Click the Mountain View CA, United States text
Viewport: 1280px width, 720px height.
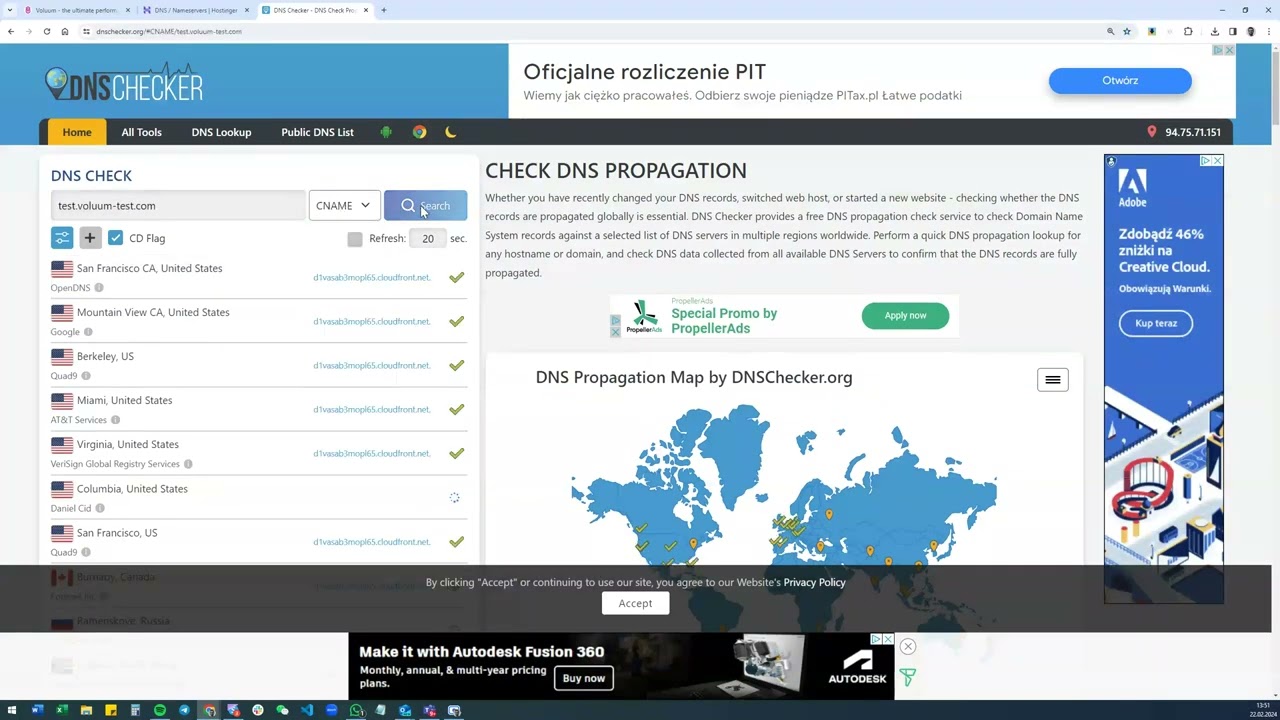click(x=153, y=312)
